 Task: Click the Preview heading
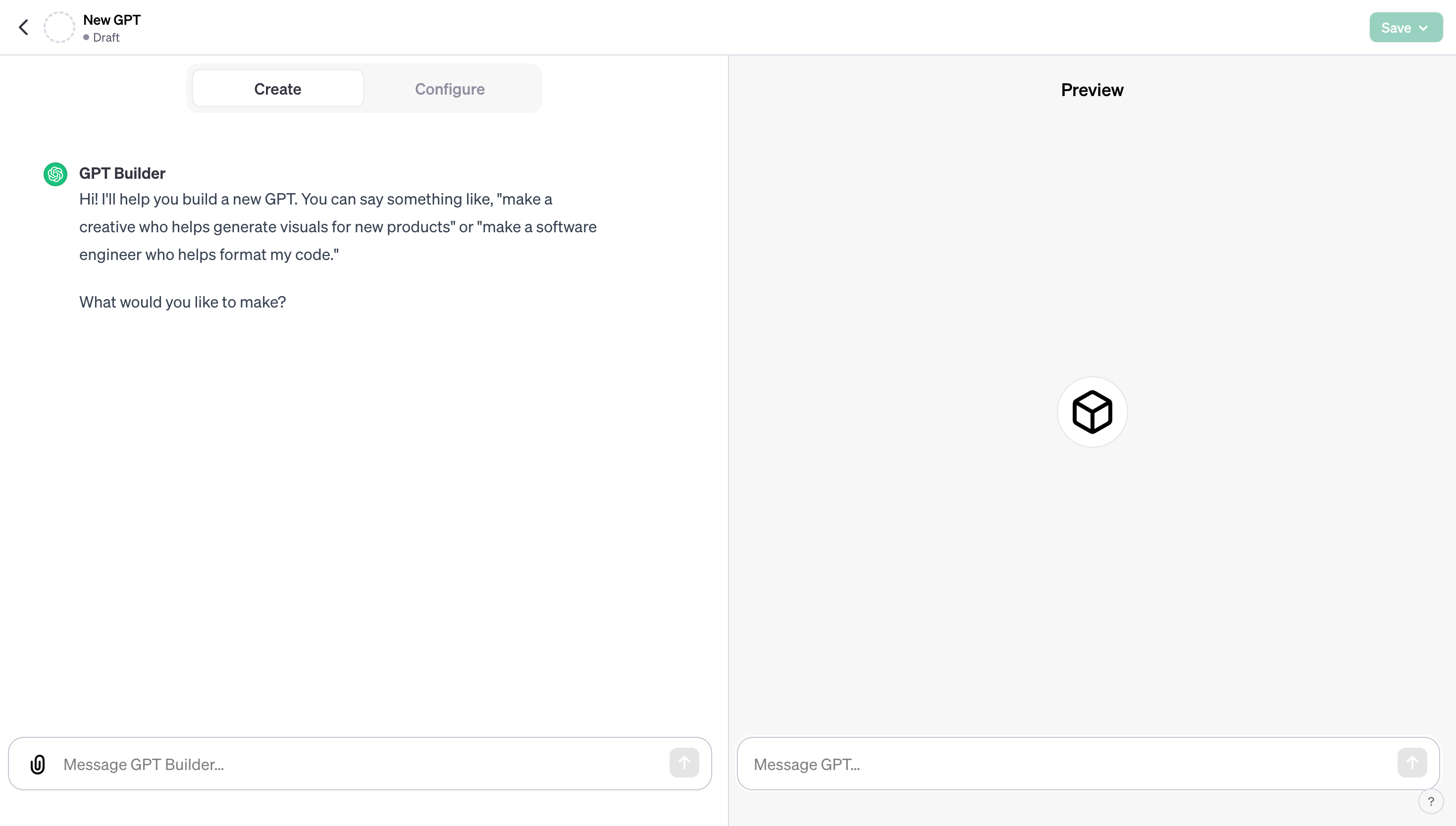pyautogui.click(x=1092, y=90)
